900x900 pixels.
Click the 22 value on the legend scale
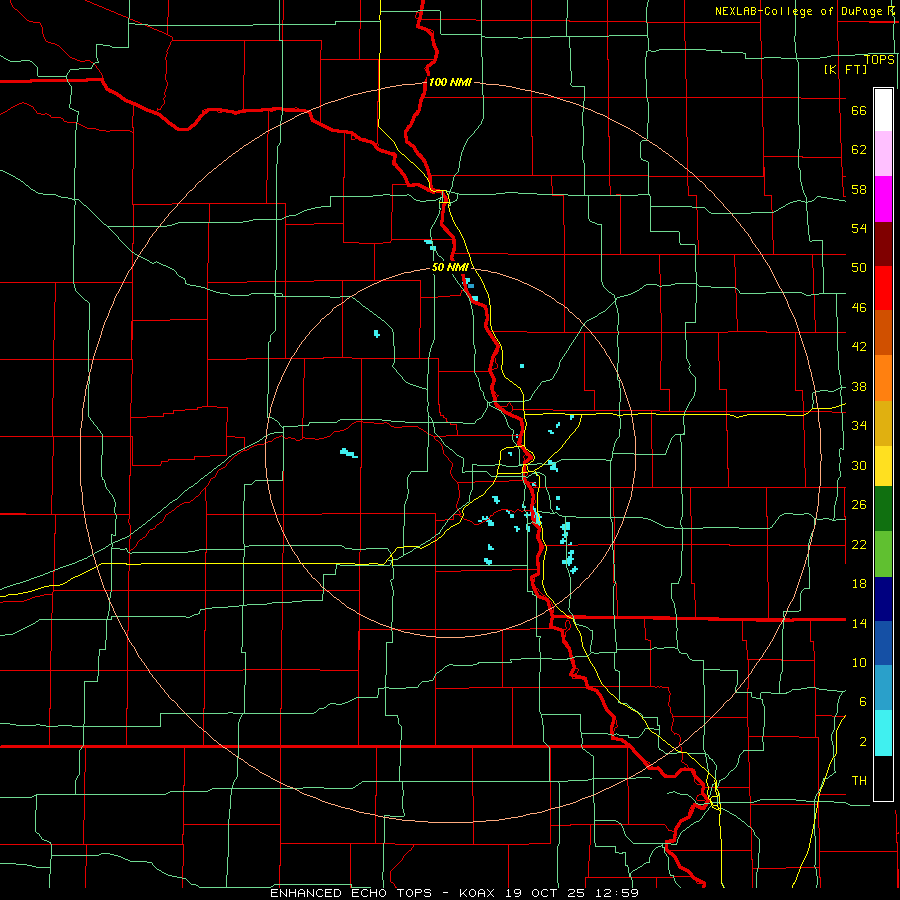(859, 544)
